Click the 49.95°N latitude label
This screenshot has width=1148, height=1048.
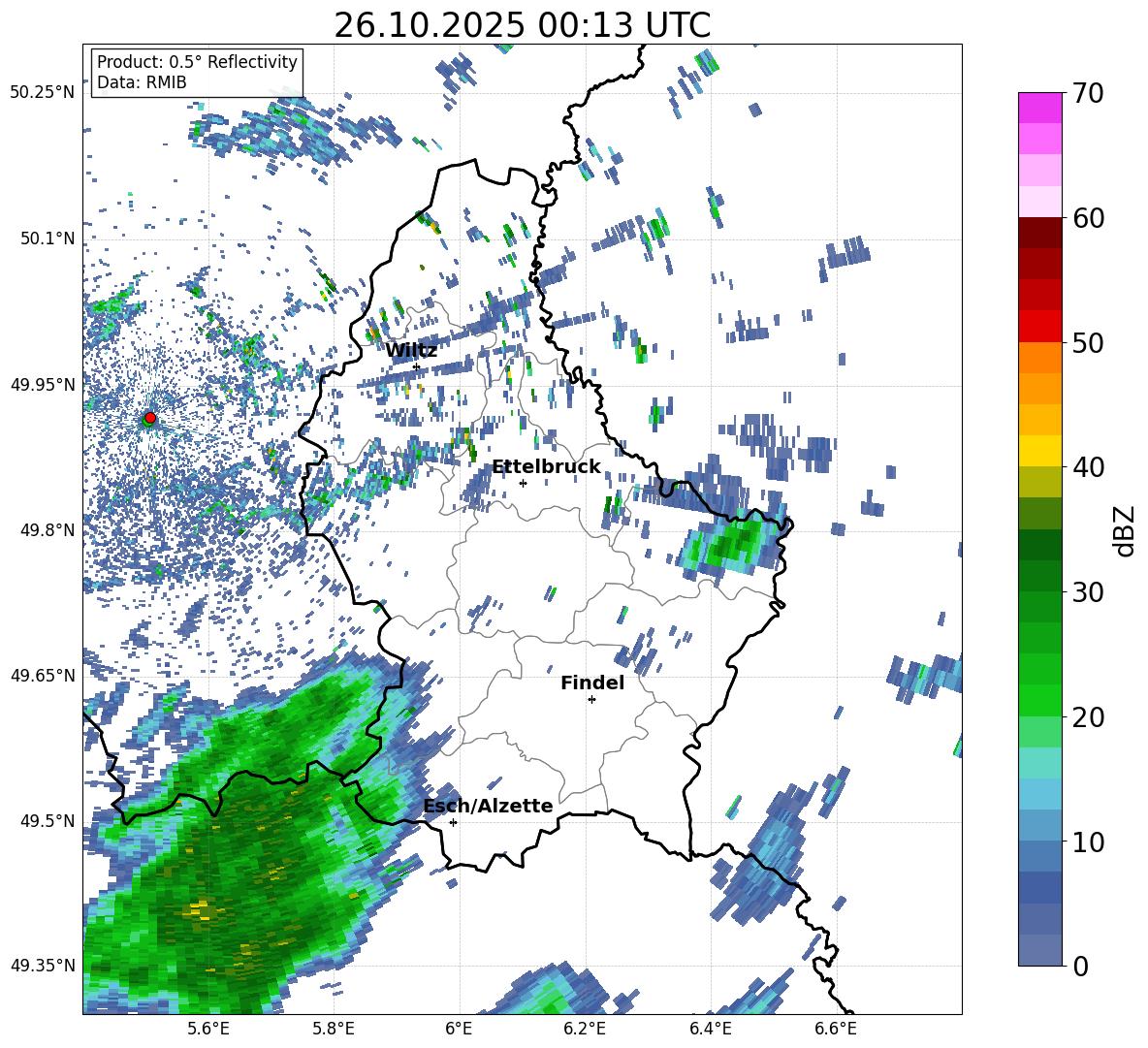point(43,384)
